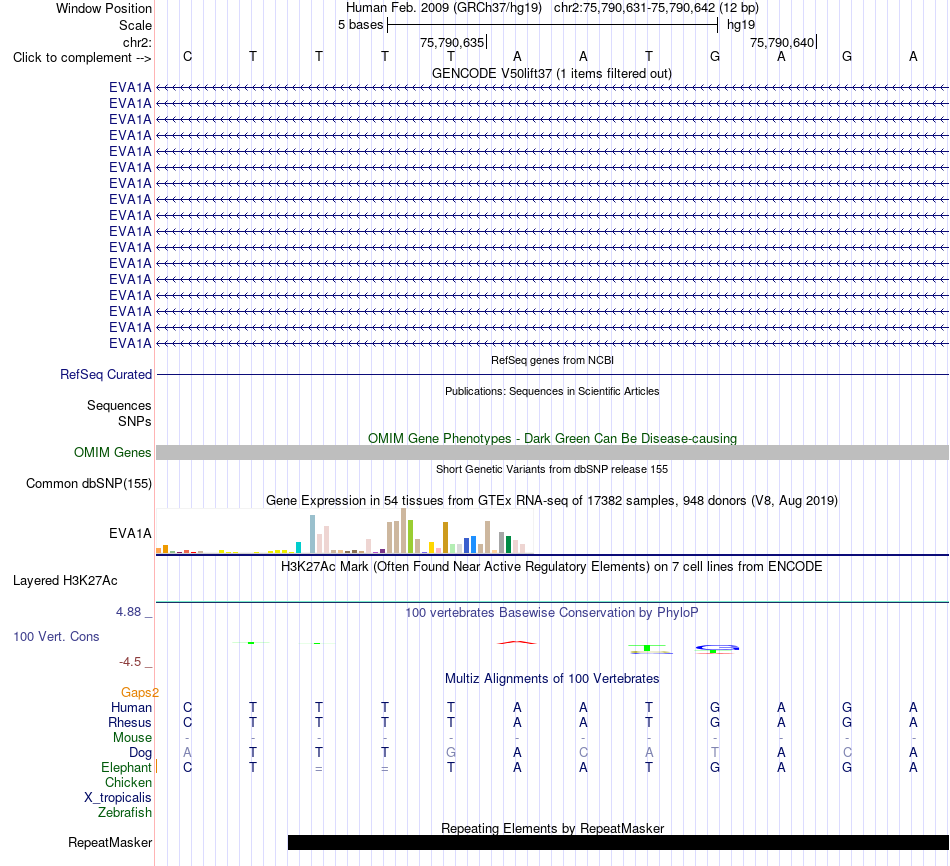Open 'Repeating Elements by RepeatMasker' title
Image resolution: width=950 pixels, height=866 pixels.
(x=552, y=828)
